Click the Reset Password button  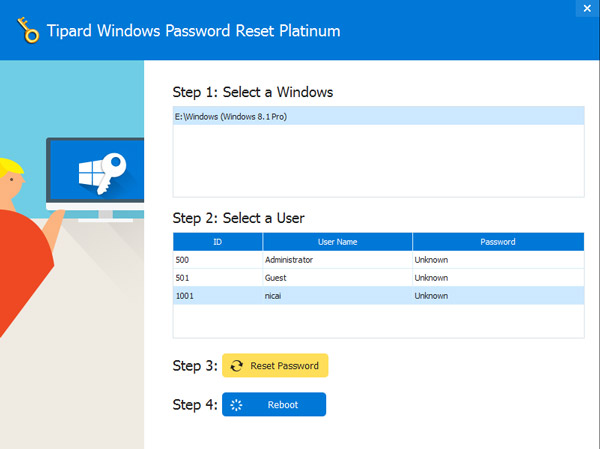pyautogui.click(x=275, y=366)
